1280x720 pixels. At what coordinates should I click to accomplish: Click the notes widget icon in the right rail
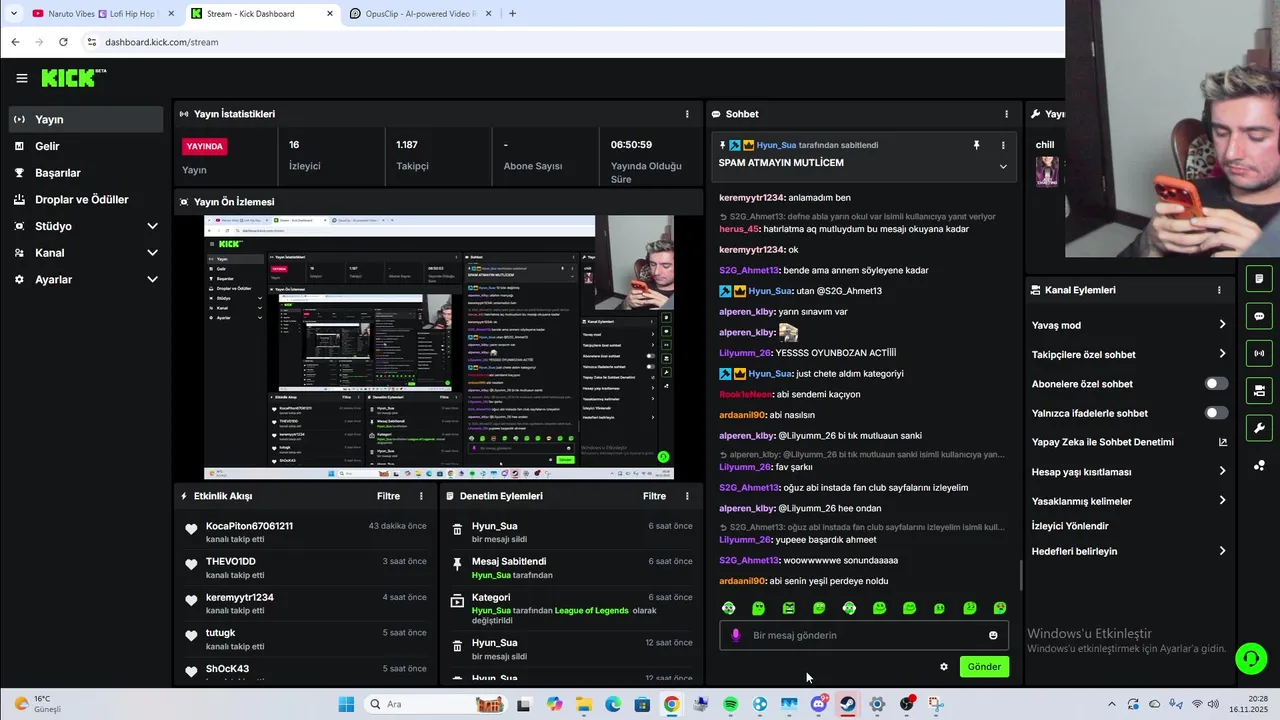1259,278
